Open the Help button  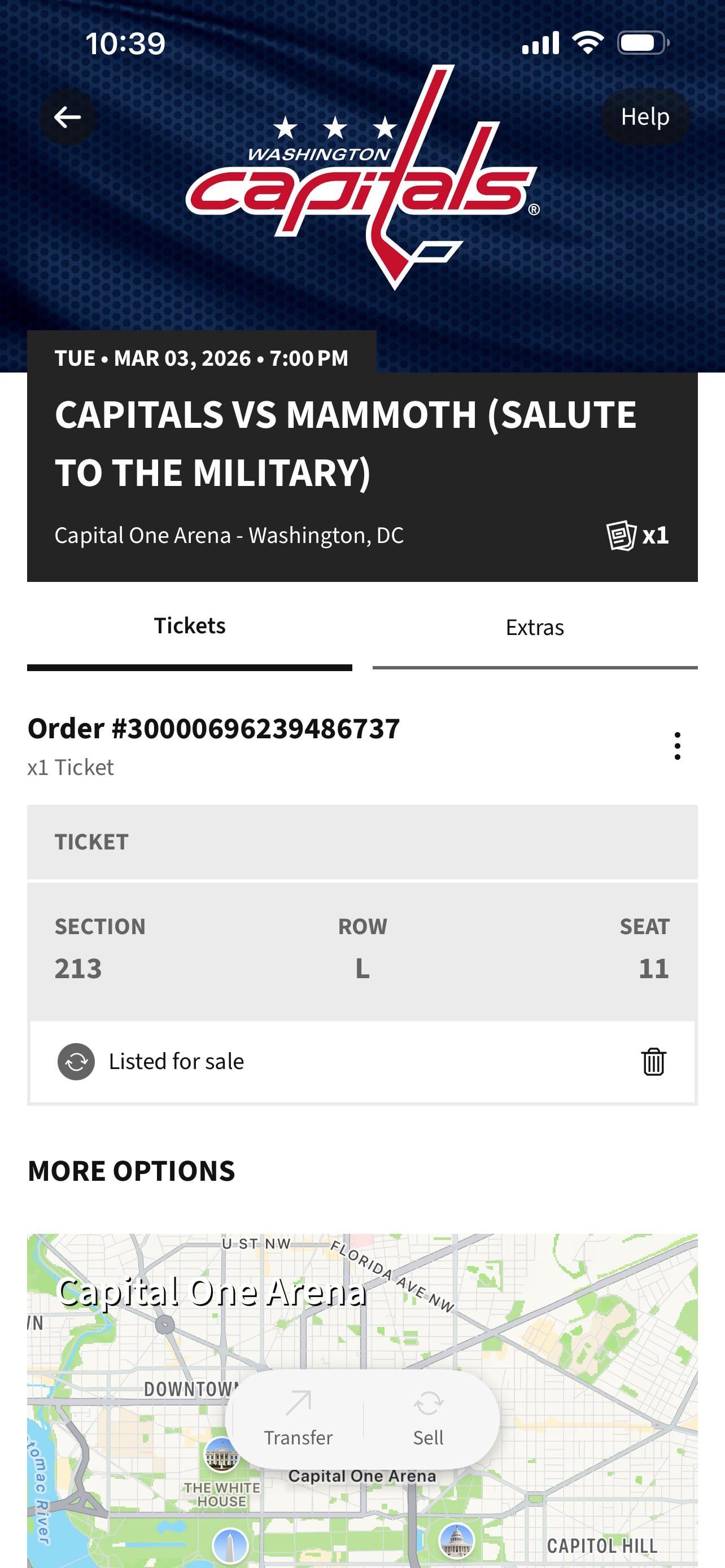tap(644, 116)
